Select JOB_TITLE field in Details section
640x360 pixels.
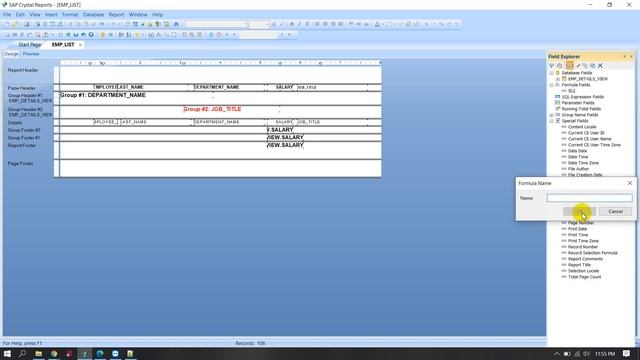click(309, 122)
